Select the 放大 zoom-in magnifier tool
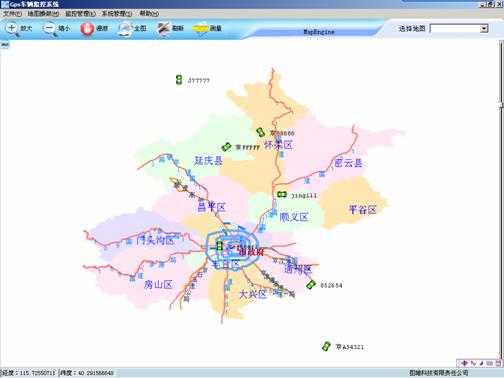 coord(18,28)
